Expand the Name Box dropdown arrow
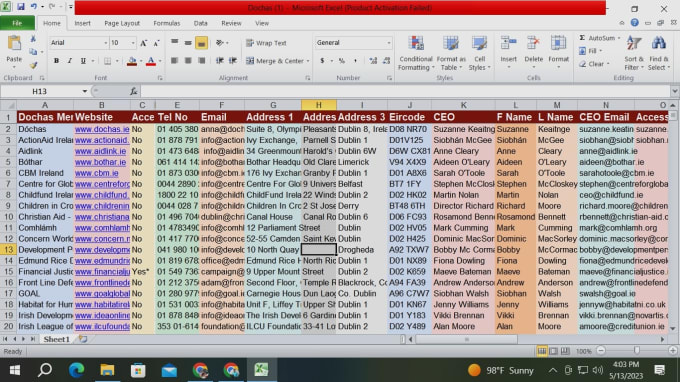The height and width of the screenshot is (382, 680). (x=85, y=91)
